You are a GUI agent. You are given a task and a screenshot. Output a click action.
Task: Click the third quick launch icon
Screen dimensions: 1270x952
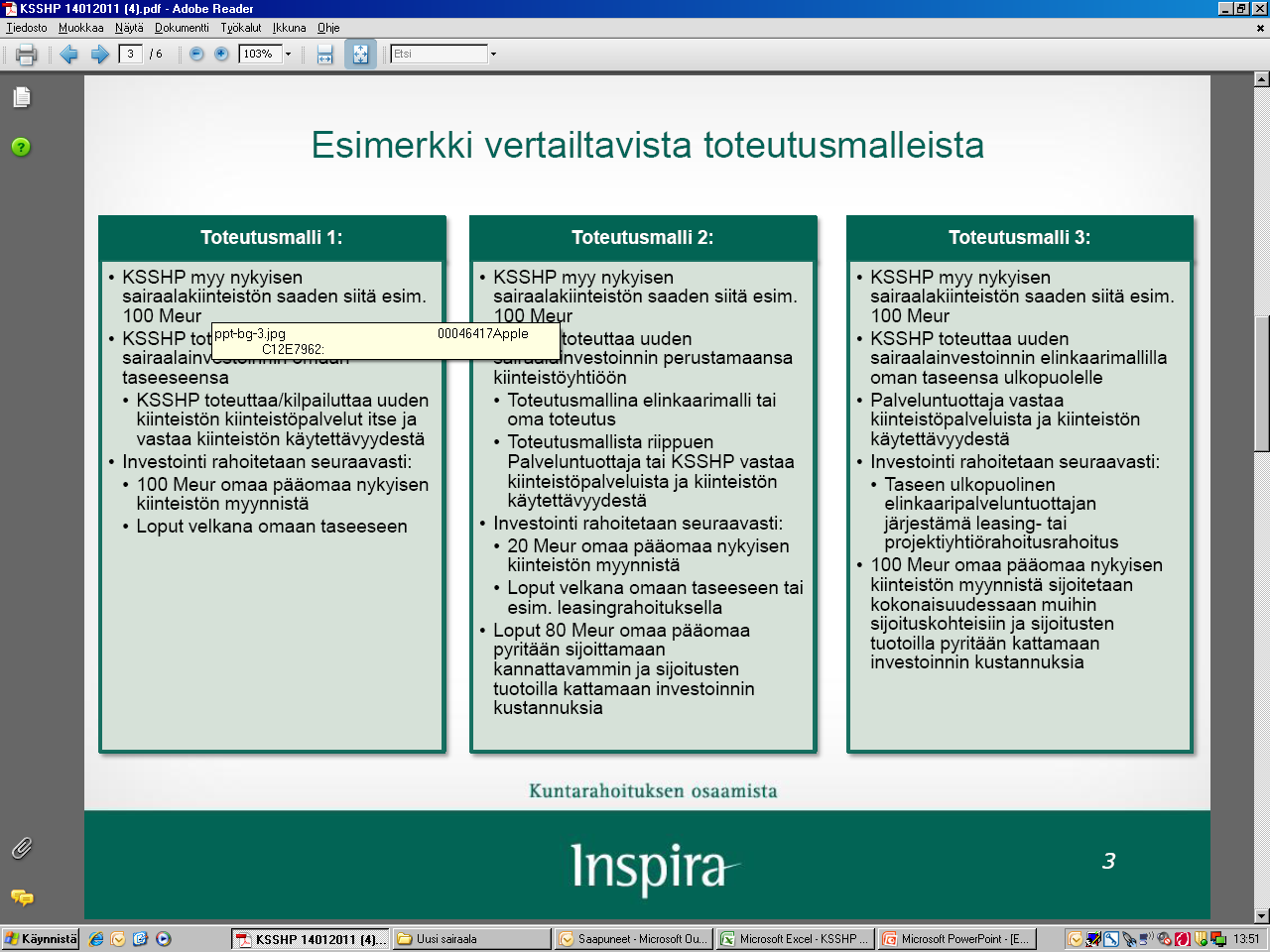(x=140, y=938)
